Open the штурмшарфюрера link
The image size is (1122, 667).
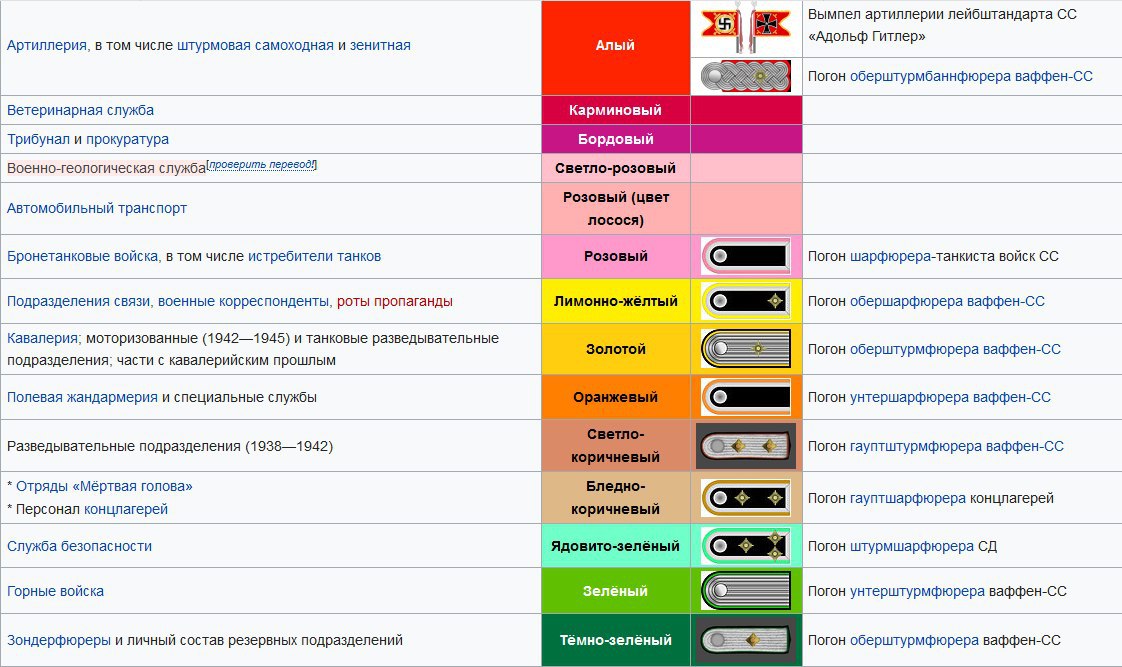pyautogui.click(x=912, y=546)
